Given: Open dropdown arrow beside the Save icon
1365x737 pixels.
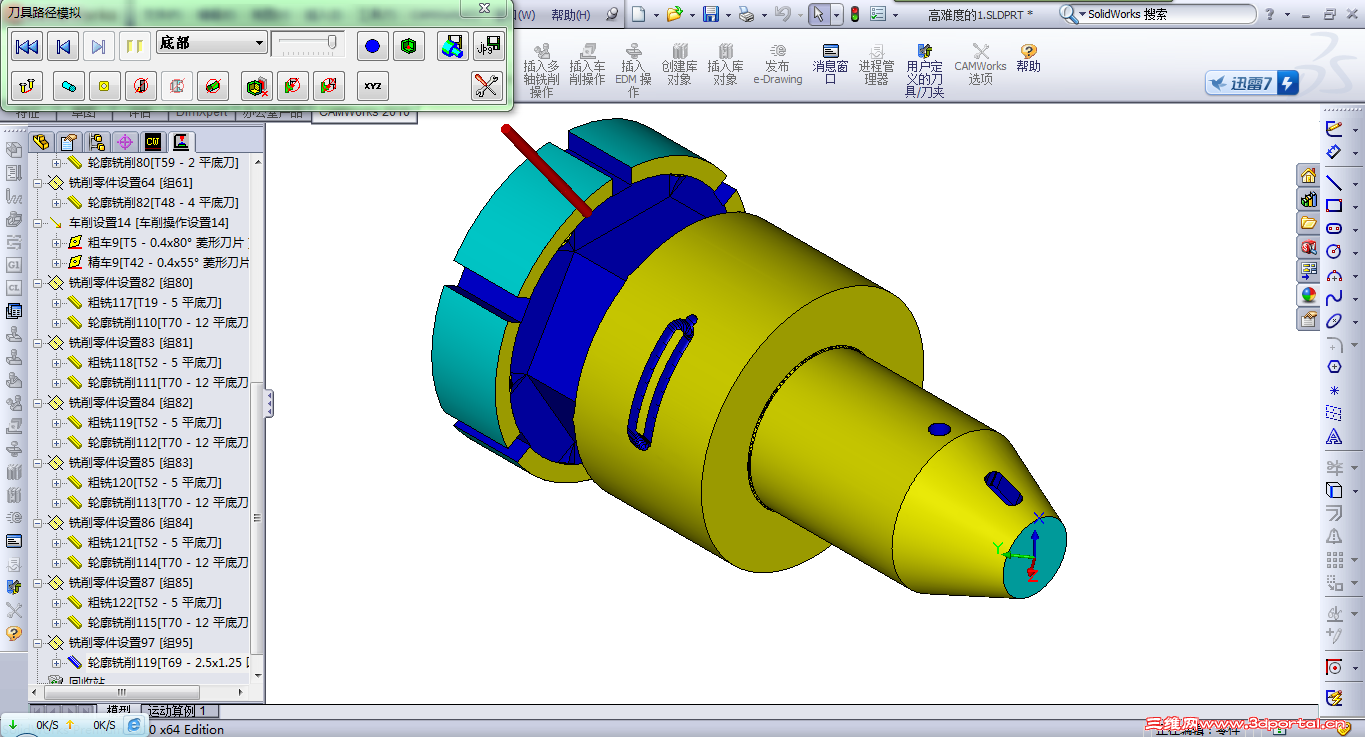Looking at the screenshot, I should coord(727,15).
